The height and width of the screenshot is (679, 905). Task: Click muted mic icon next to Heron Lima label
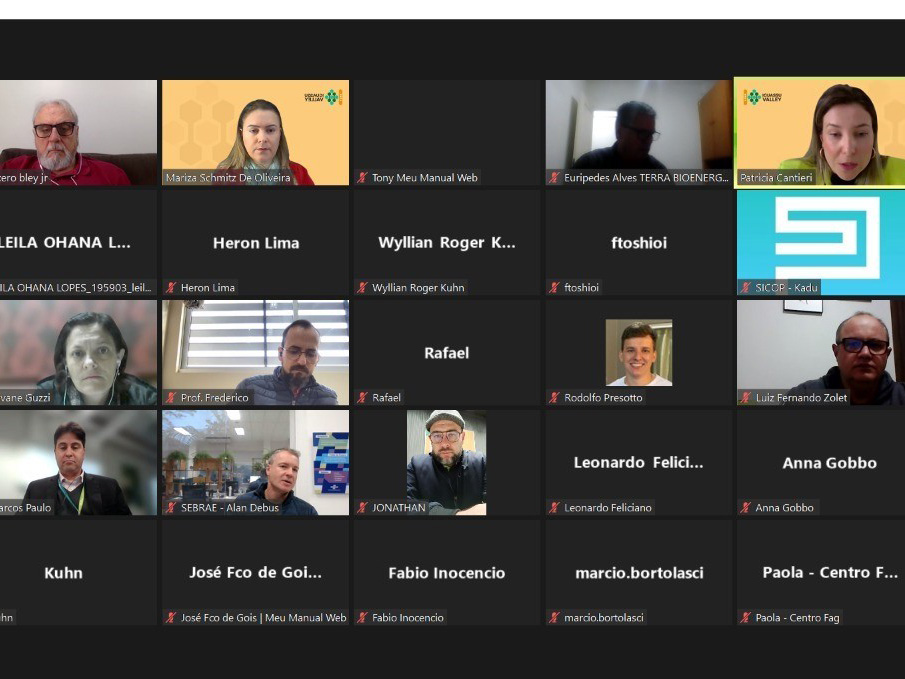pos(171,288)
